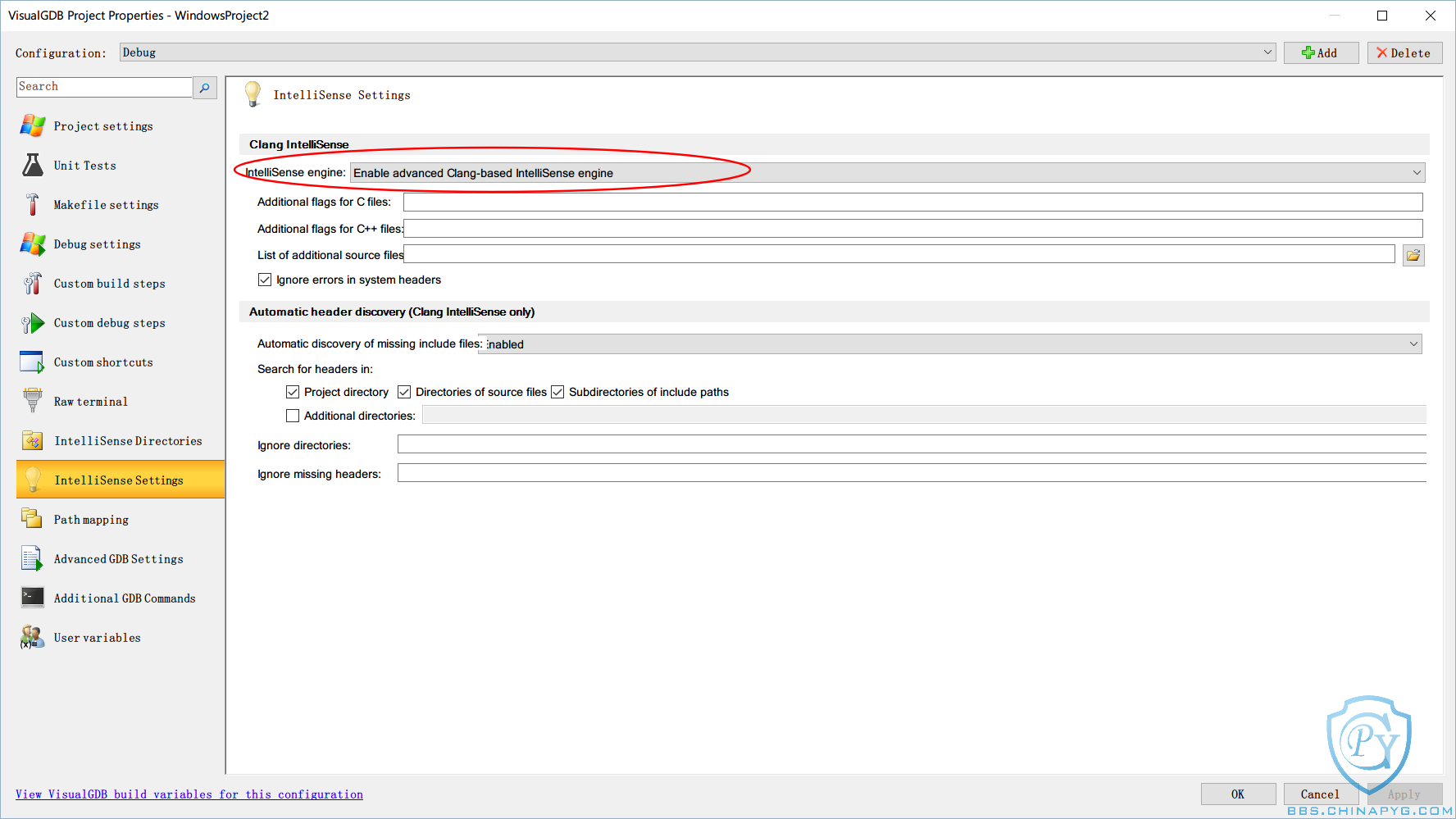
Task: Click the Custom build steps icon
Action: [x=33, y=283]
